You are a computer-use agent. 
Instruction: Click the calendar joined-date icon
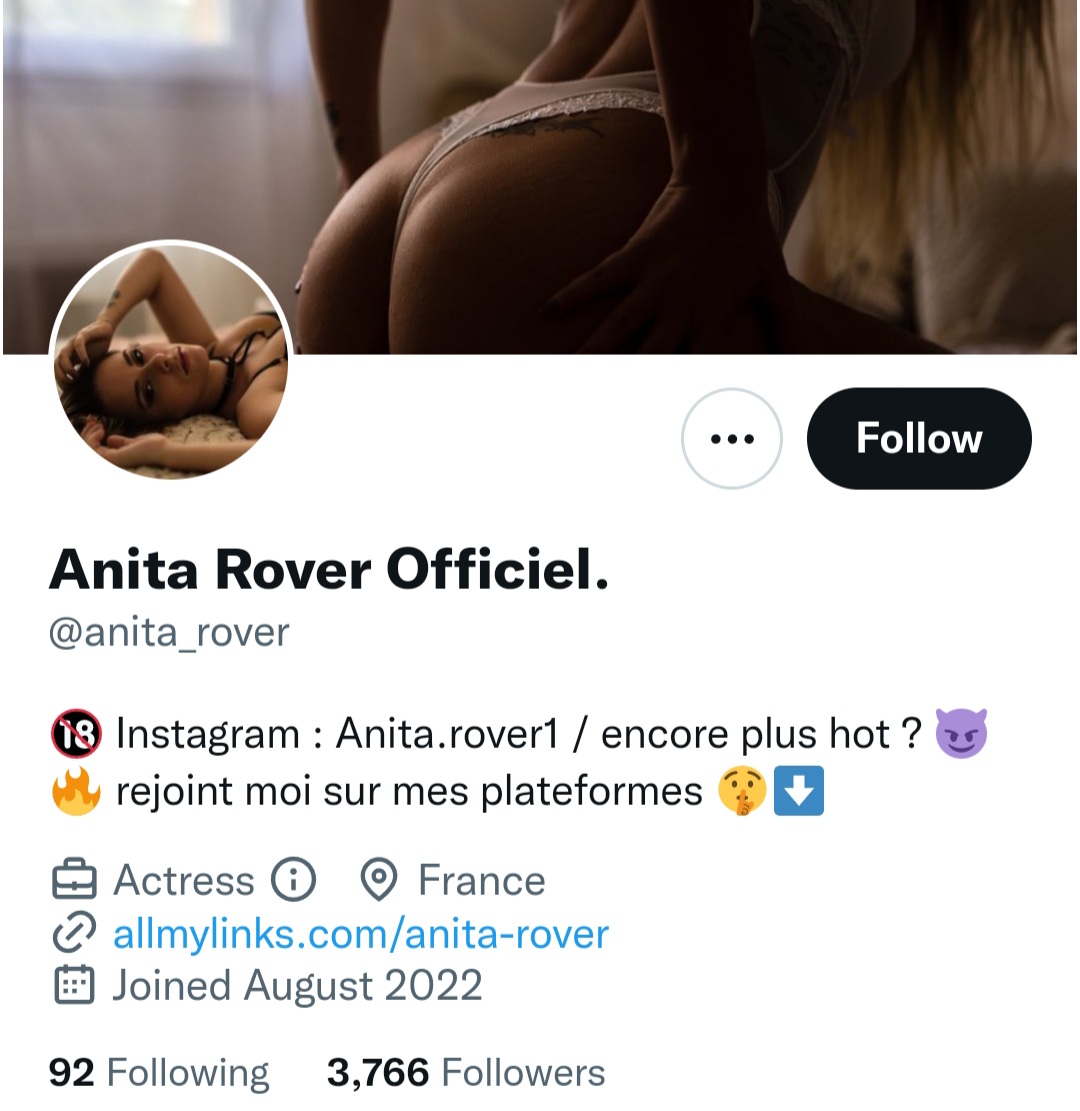(x=73, y=986)
